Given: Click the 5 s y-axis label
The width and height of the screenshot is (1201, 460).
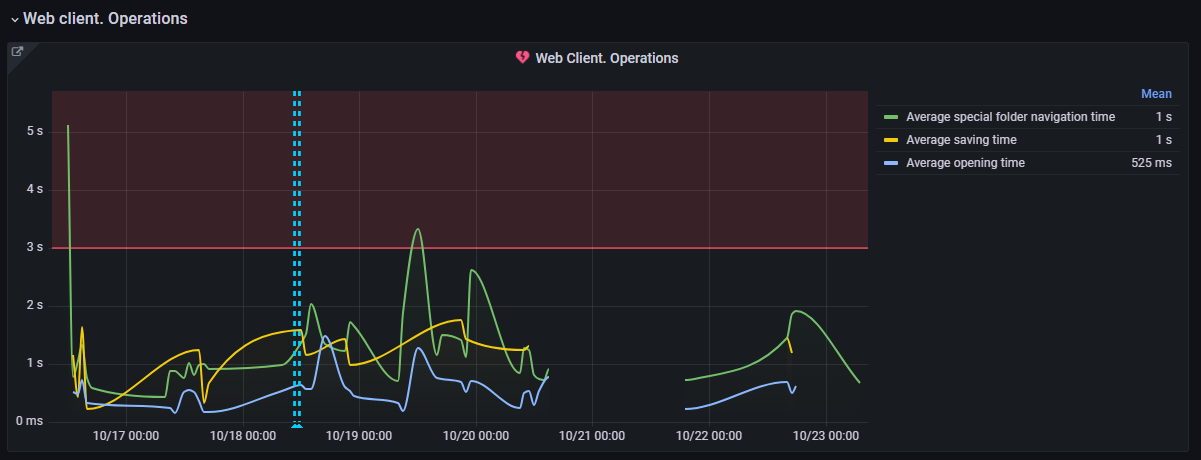Looking at the screenshot, I should [x=34, y=131].
